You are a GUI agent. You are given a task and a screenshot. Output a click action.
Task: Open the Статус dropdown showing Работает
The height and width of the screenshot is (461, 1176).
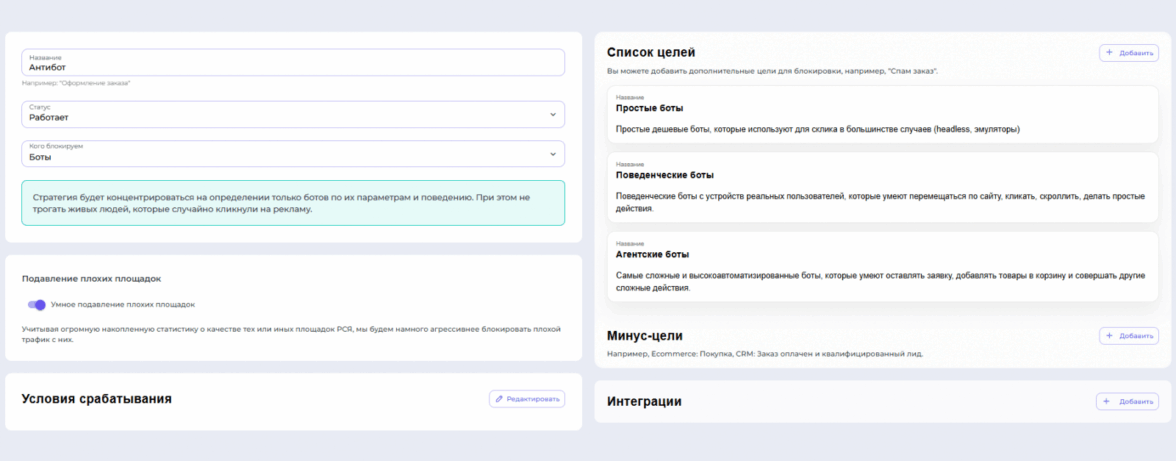(292, 114)
